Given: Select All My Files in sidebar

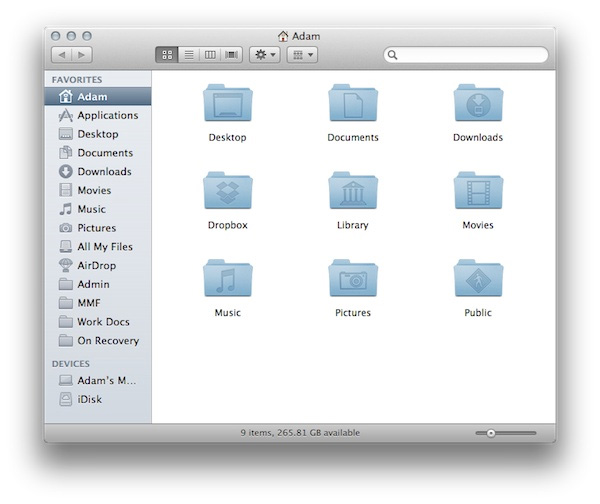Looking at the screenshot, I should [104, 246].
